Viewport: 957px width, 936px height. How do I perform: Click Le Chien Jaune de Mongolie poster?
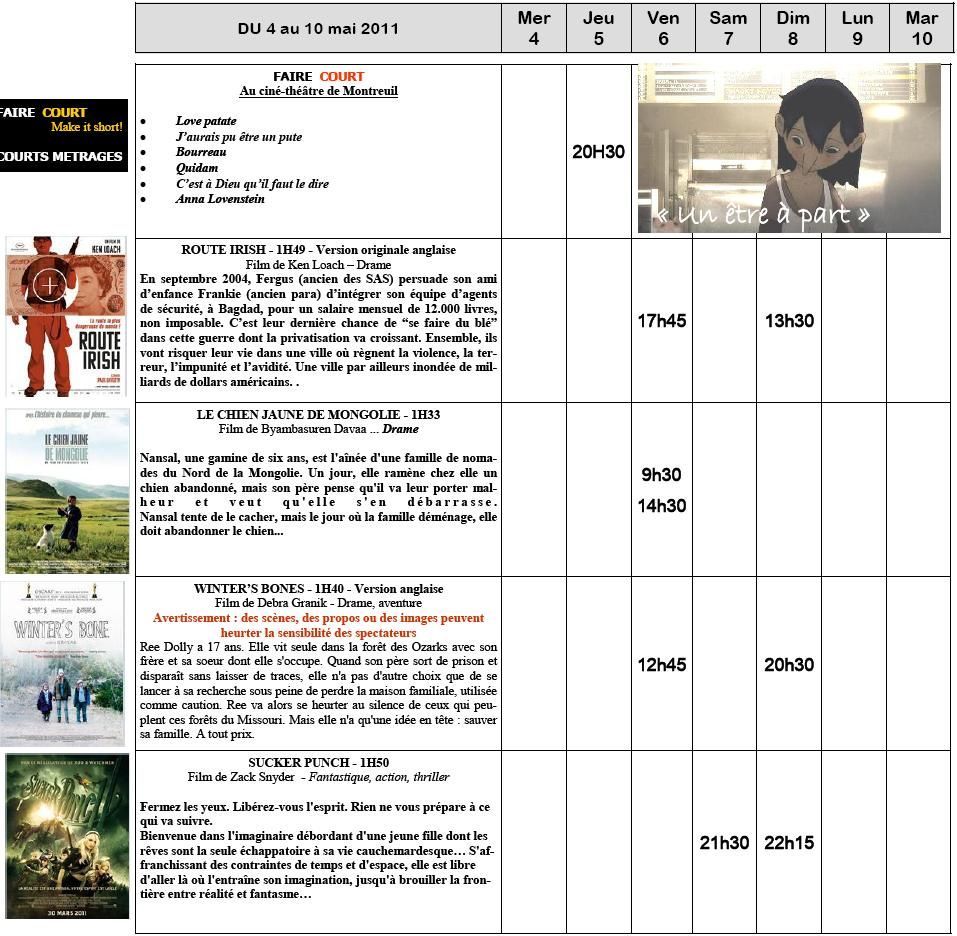(x=67, y=491)
